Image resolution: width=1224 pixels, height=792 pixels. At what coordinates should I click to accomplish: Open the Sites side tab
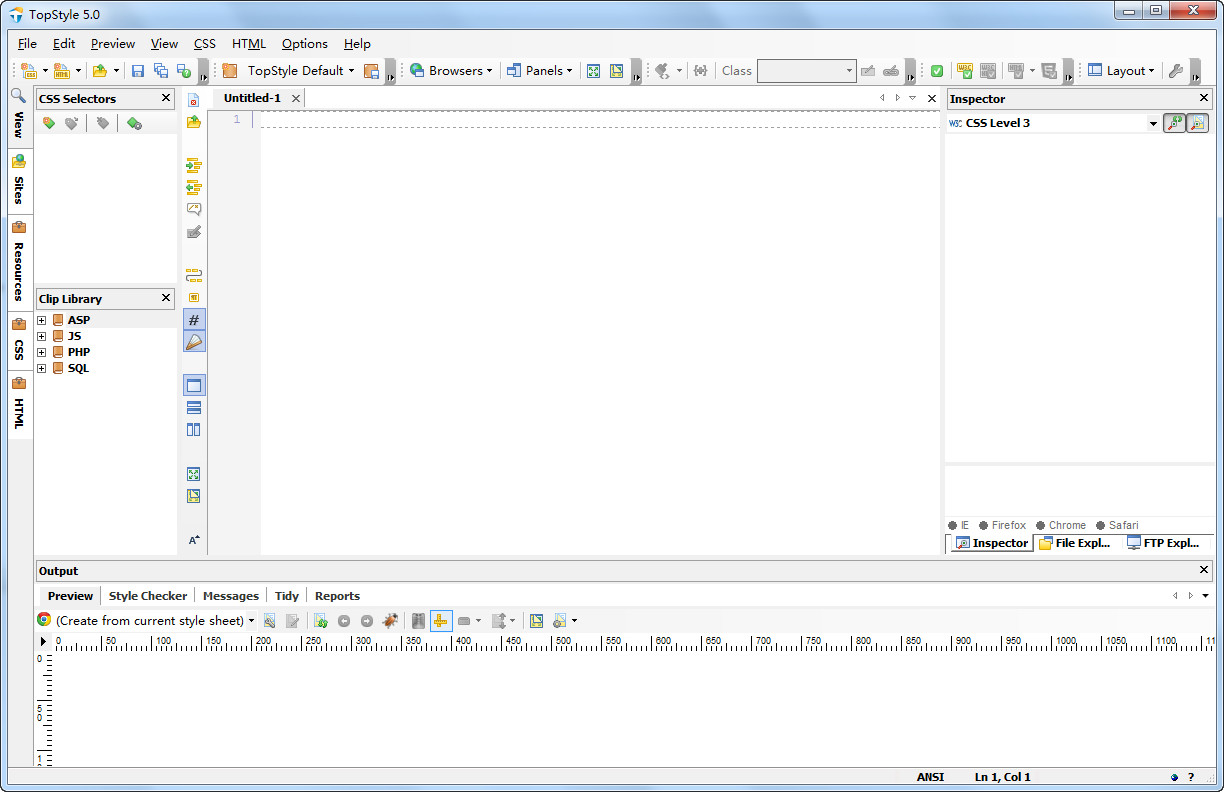[19, 181]
